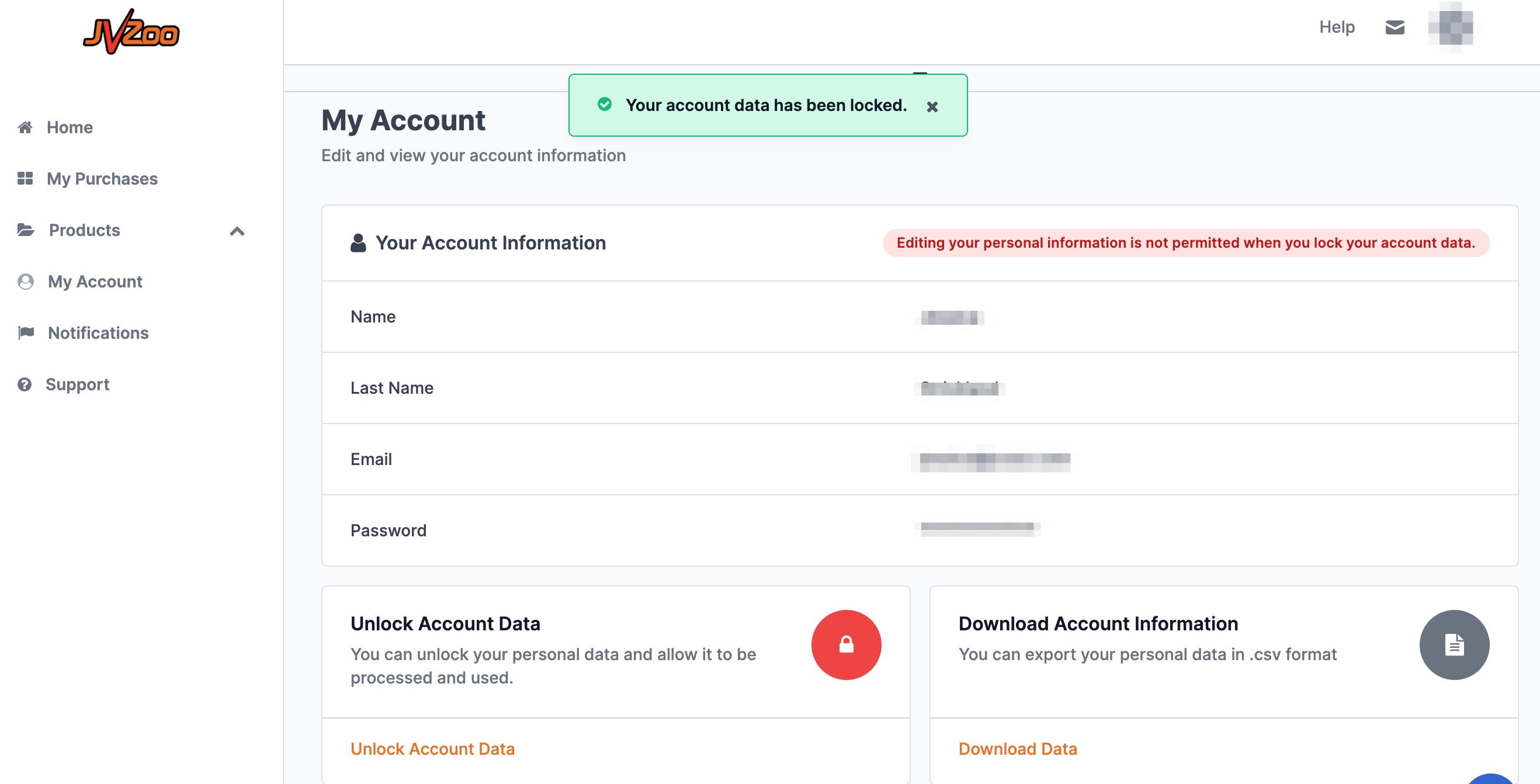
Task: Click the Notifications flag icon
Action: [x=26, y=333]
